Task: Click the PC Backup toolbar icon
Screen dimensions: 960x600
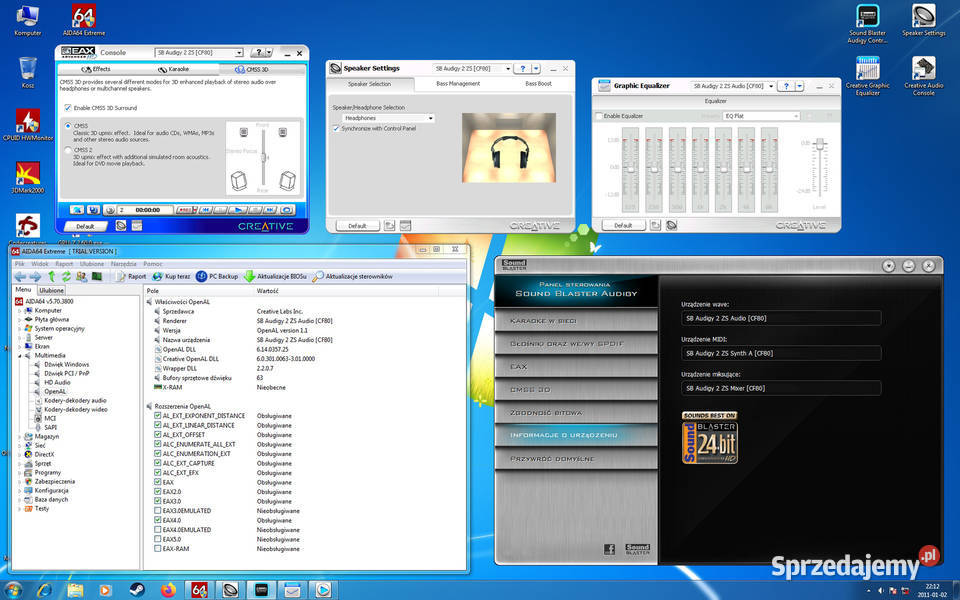Action: point(217,277)
